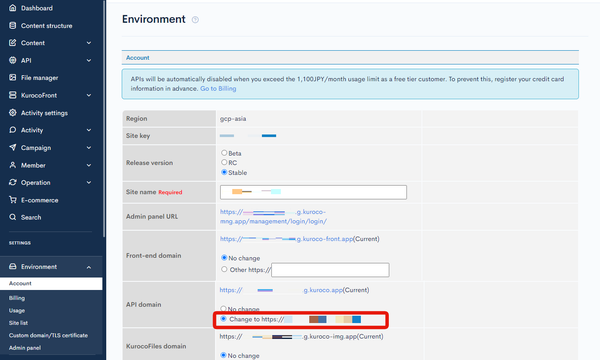Expand the API sidebar chevron
The height and width of the screenshot is (360, 600).
[89, 60]
